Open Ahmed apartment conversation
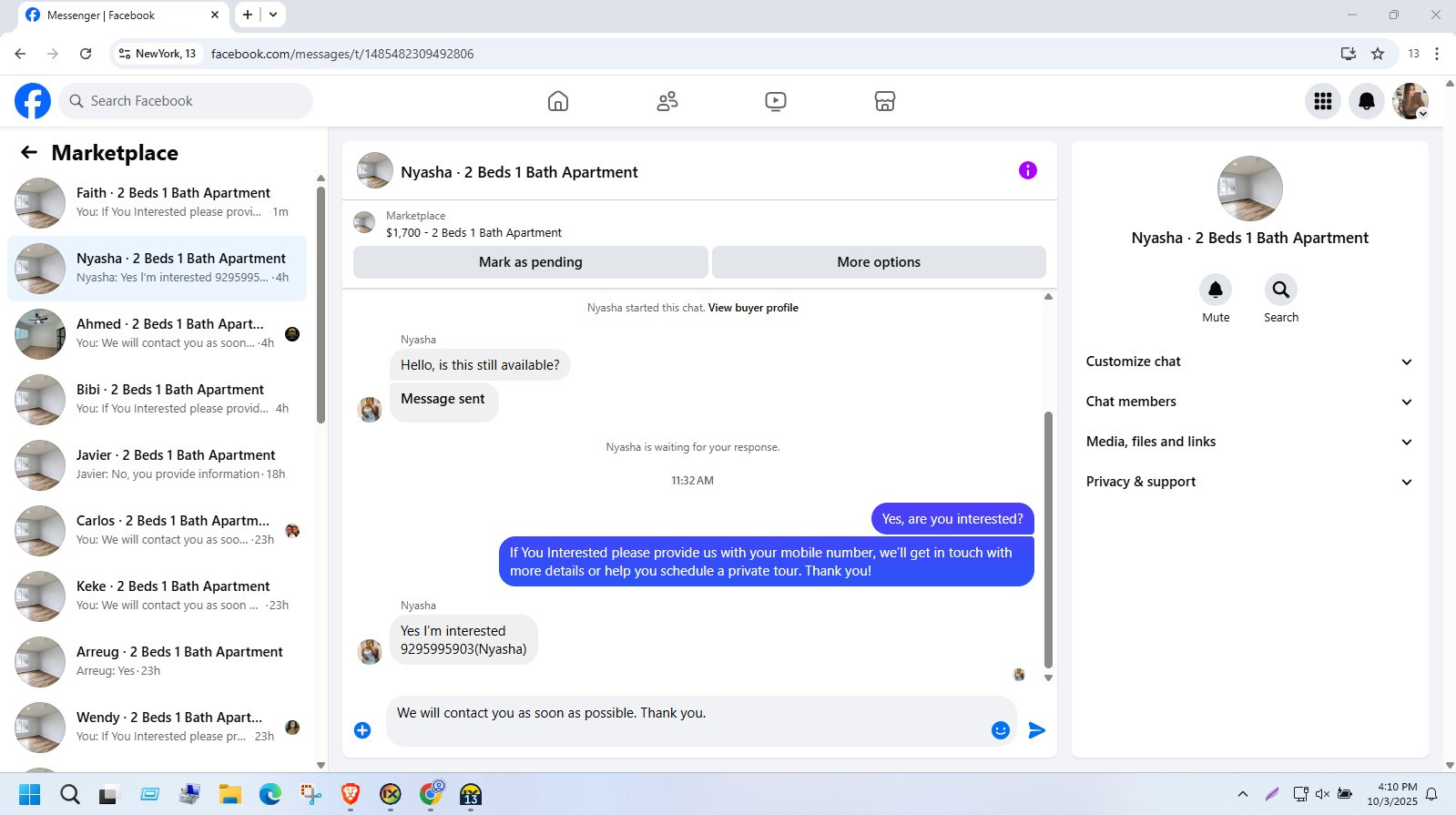Viewport: 1456px width, 815px height. pos(157,334)
